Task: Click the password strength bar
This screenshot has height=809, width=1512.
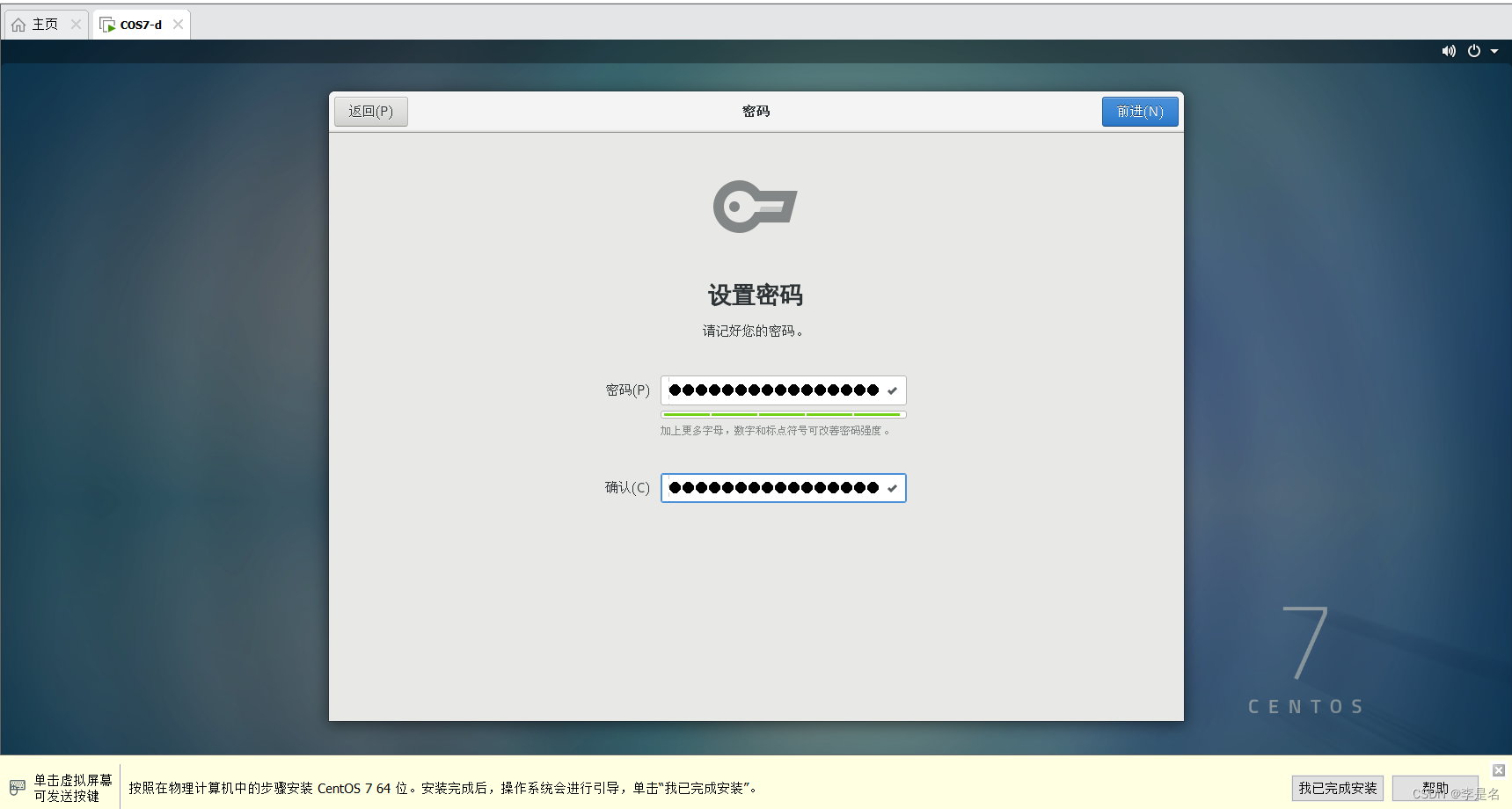Action: 783,414
